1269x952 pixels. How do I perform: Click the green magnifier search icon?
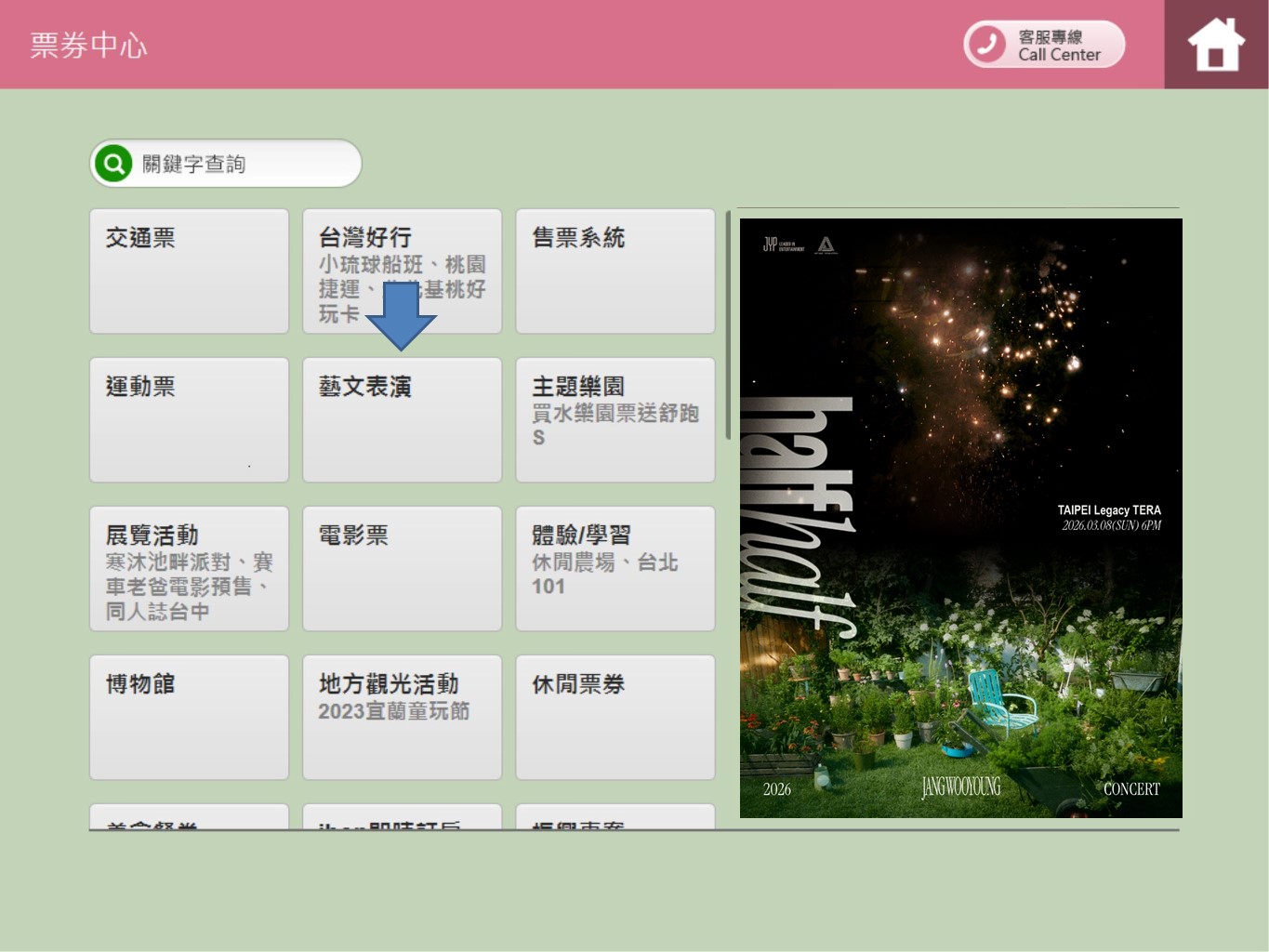(x=113, y=165)
